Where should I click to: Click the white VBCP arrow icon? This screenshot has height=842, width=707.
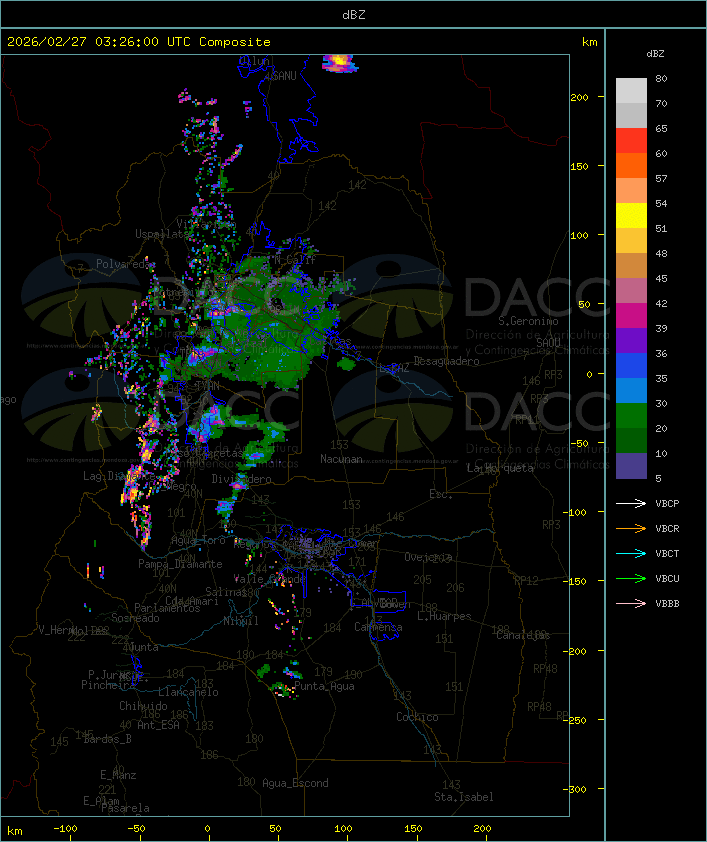631,503
